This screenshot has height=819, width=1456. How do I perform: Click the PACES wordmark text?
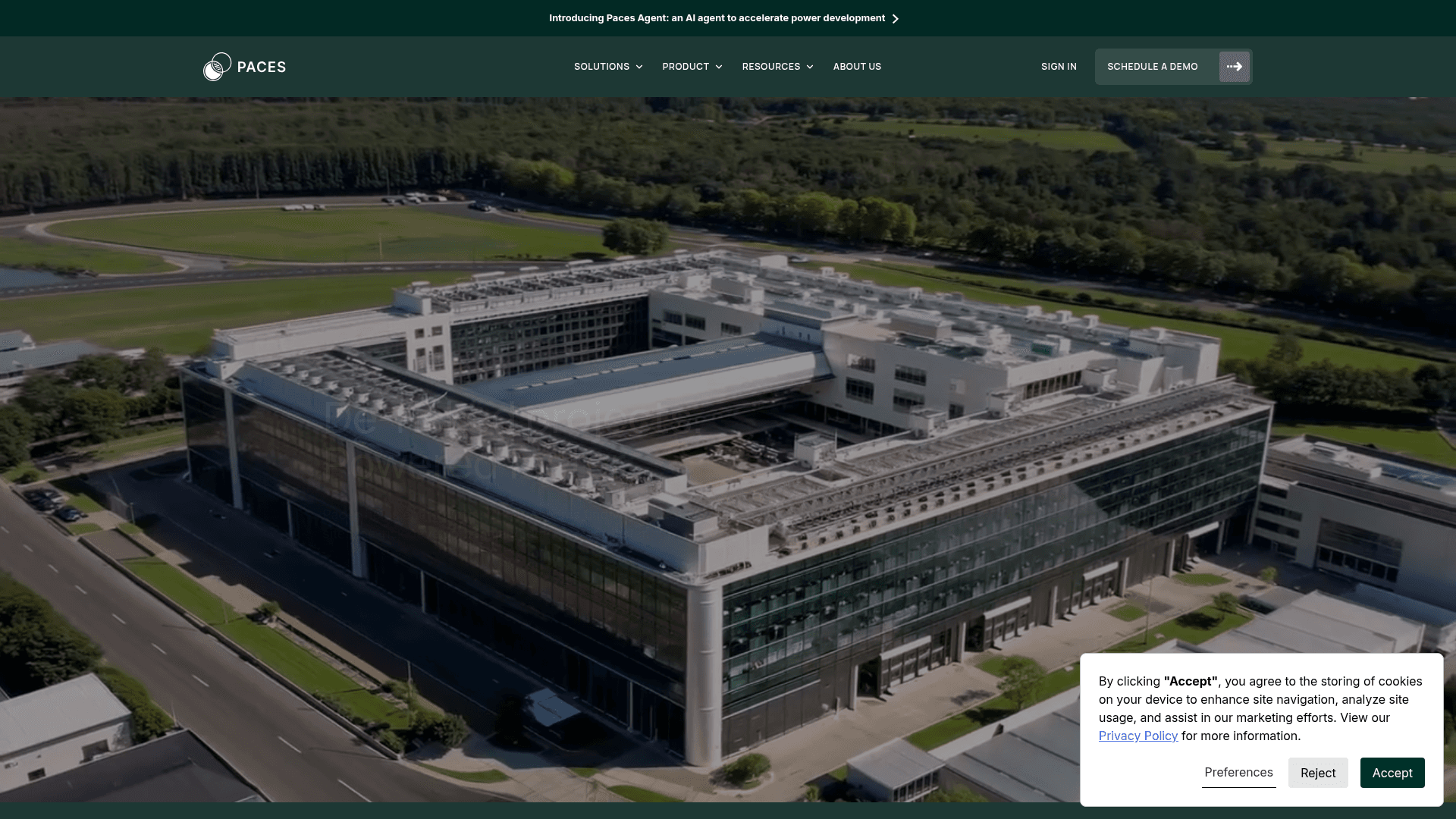(262, 67)
